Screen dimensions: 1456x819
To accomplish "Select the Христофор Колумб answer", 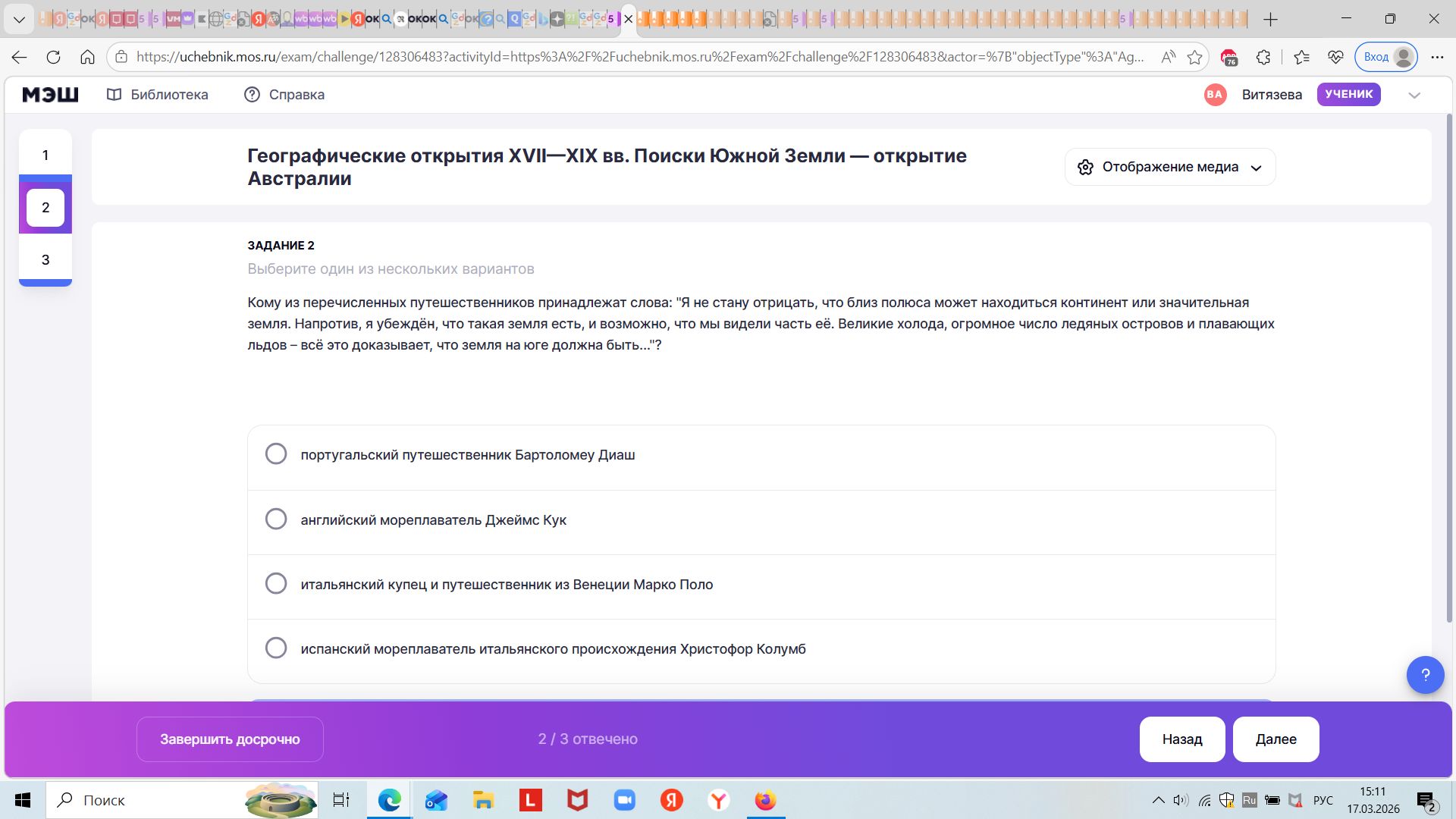I will coord(276,648).
